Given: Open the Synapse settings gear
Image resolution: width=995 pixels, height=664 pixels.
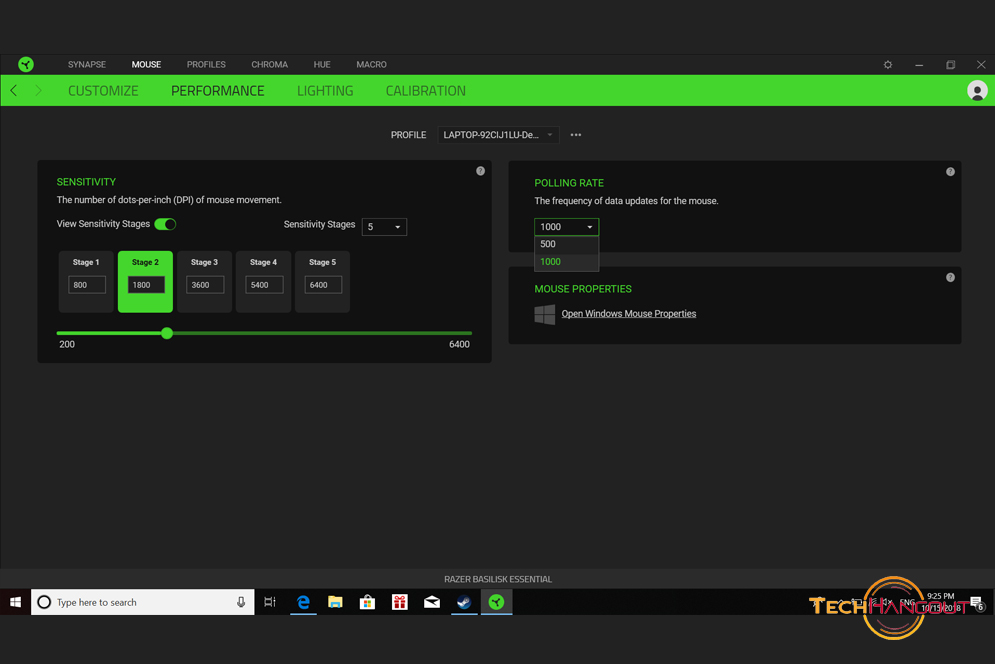Looking at the screenshot, I should tap(888, 65).
